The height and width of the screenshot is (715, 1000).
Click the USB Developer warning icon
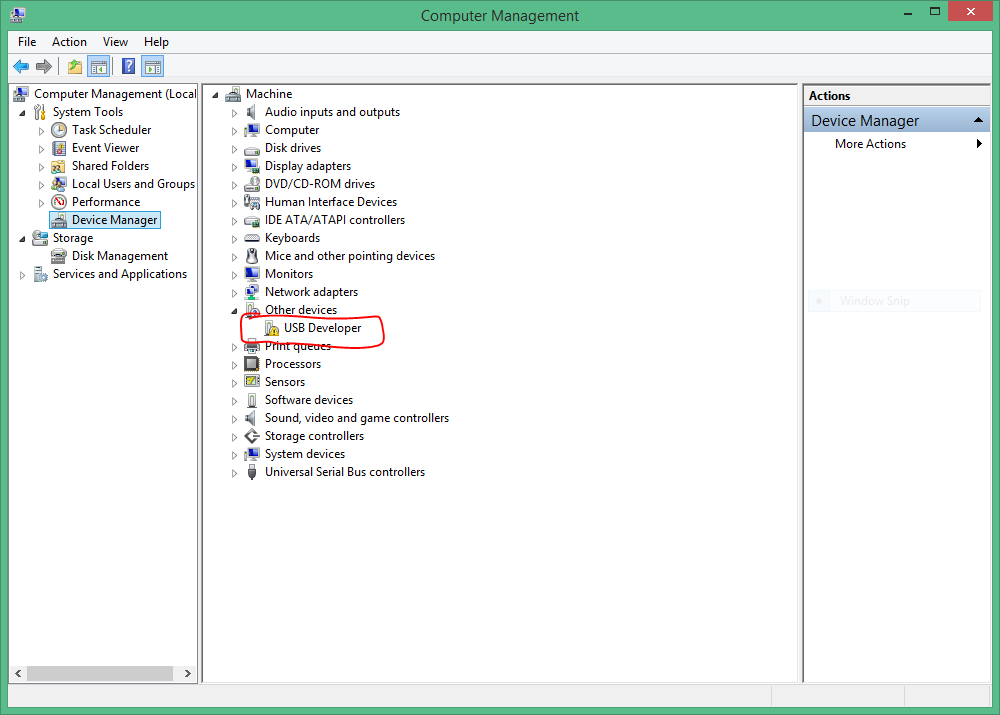pos(272,328)
